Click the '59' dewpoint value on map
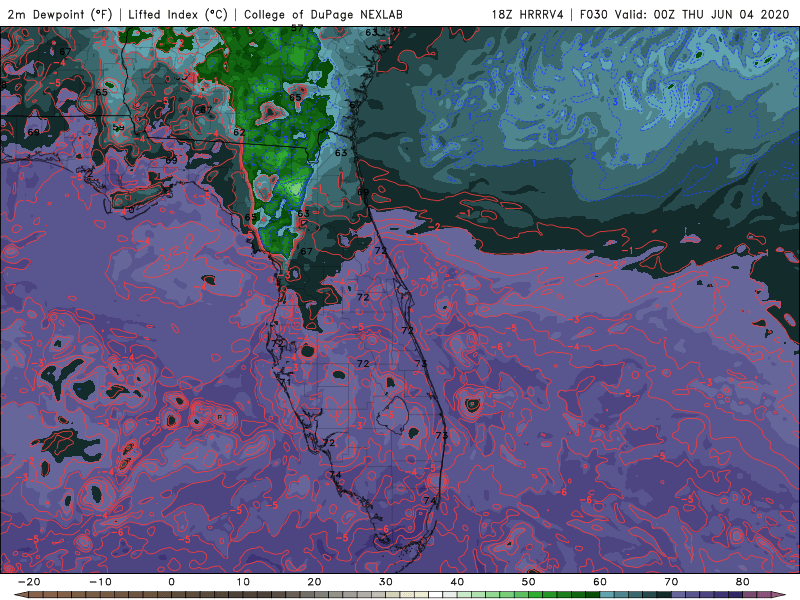 coord(118,128)
